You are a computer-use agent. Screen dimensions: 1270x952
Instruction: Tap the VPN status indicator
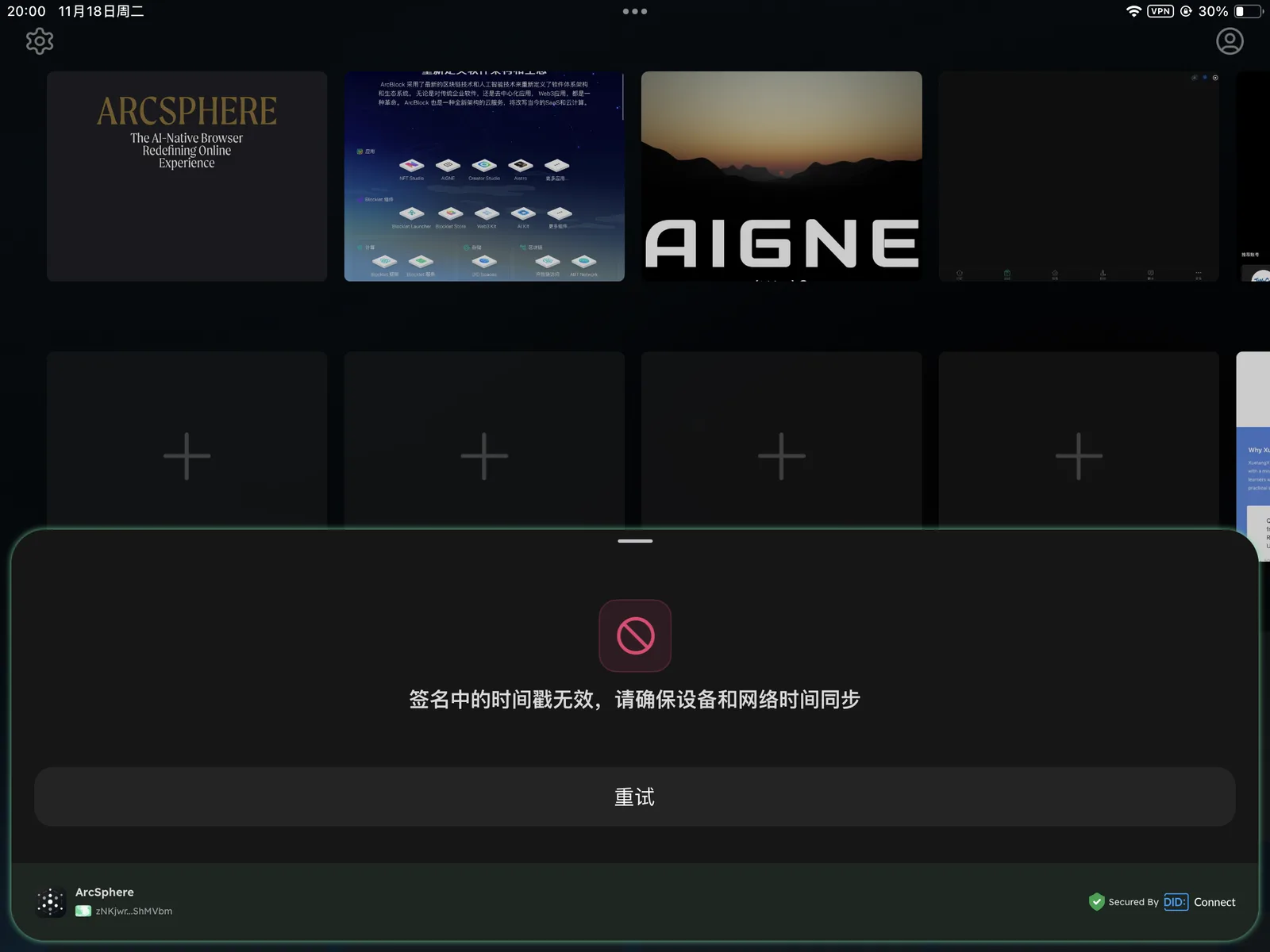tap(1160, 11)
